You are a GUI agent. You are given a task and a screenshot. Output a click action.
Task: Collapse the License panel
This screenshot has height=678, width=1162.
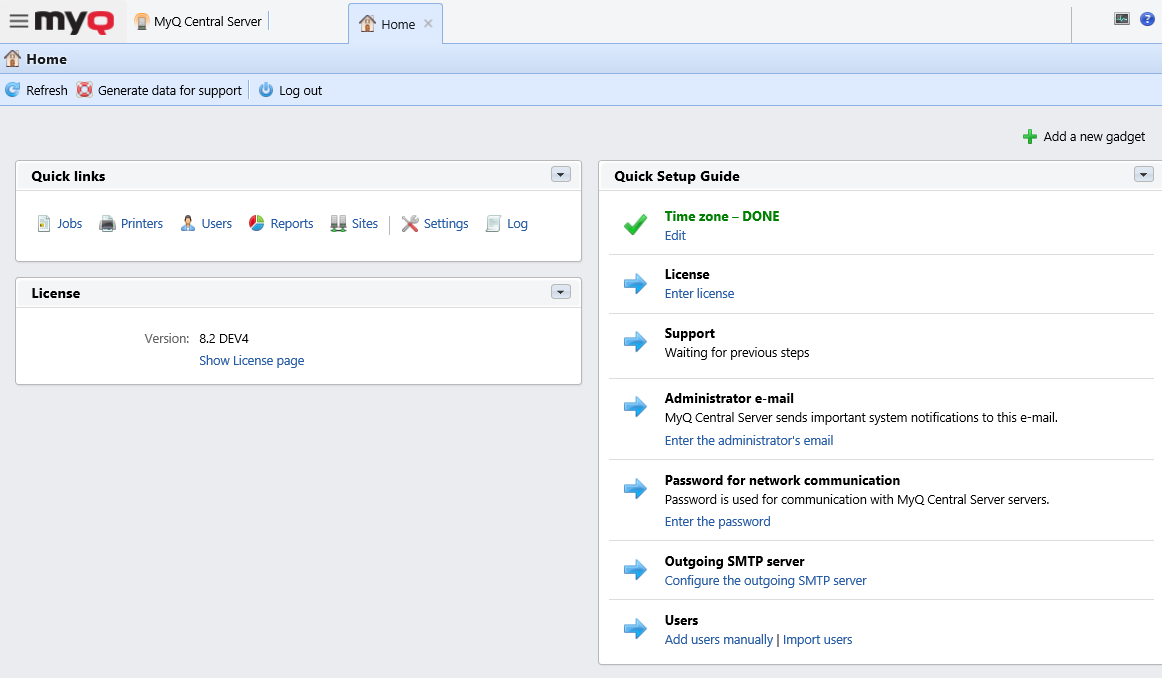point(561,292)
